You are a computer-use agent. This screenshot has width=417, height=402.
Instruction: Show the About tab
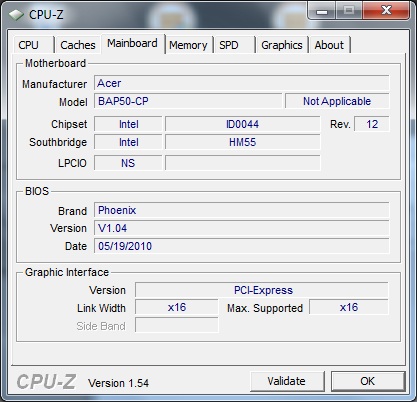pos(329,45)
